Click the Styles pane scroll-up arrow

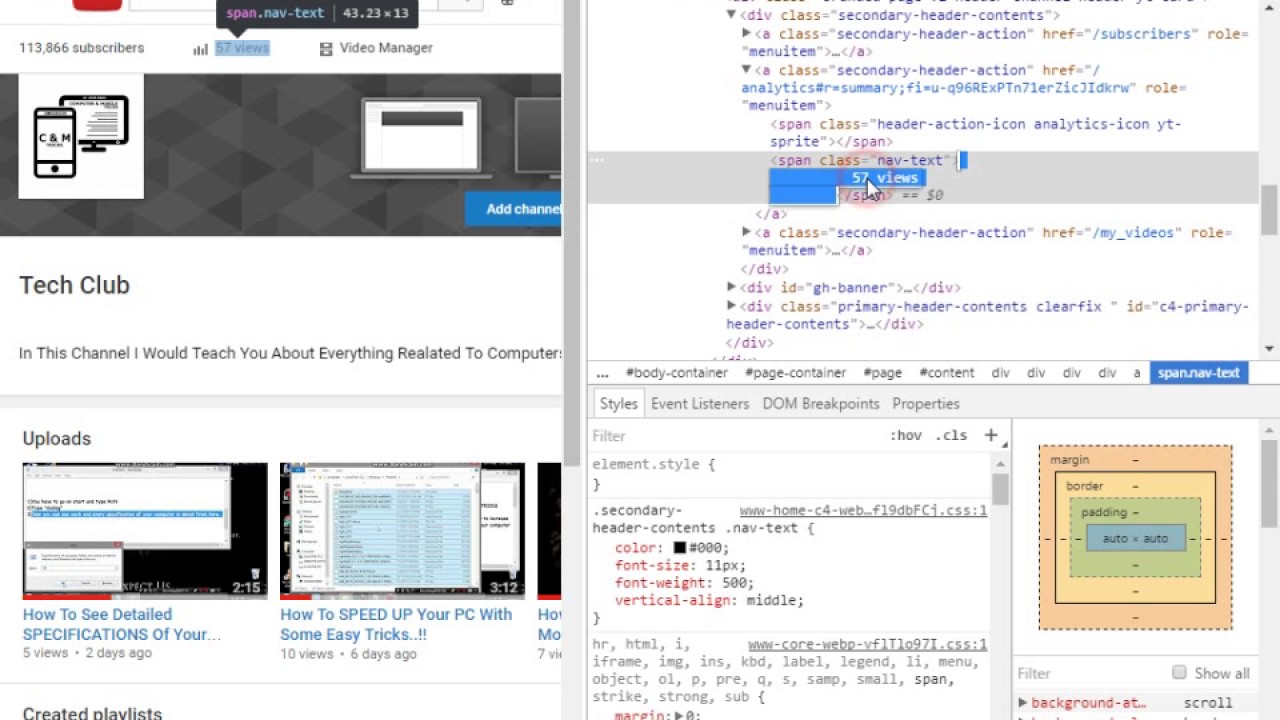1001,464
